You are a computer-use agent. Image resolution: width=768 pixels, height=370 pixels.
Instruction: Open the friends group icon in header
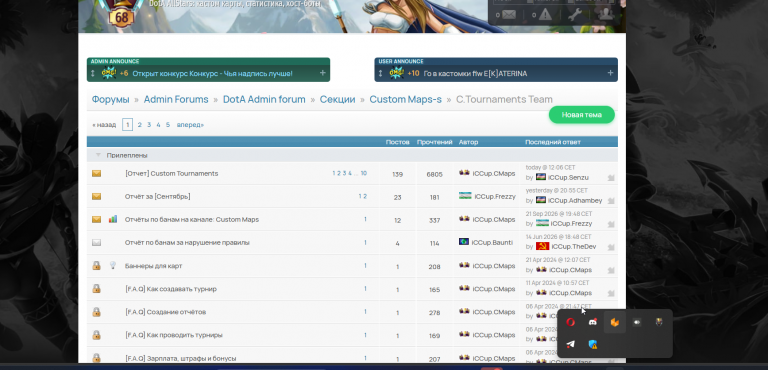point(606,14)
